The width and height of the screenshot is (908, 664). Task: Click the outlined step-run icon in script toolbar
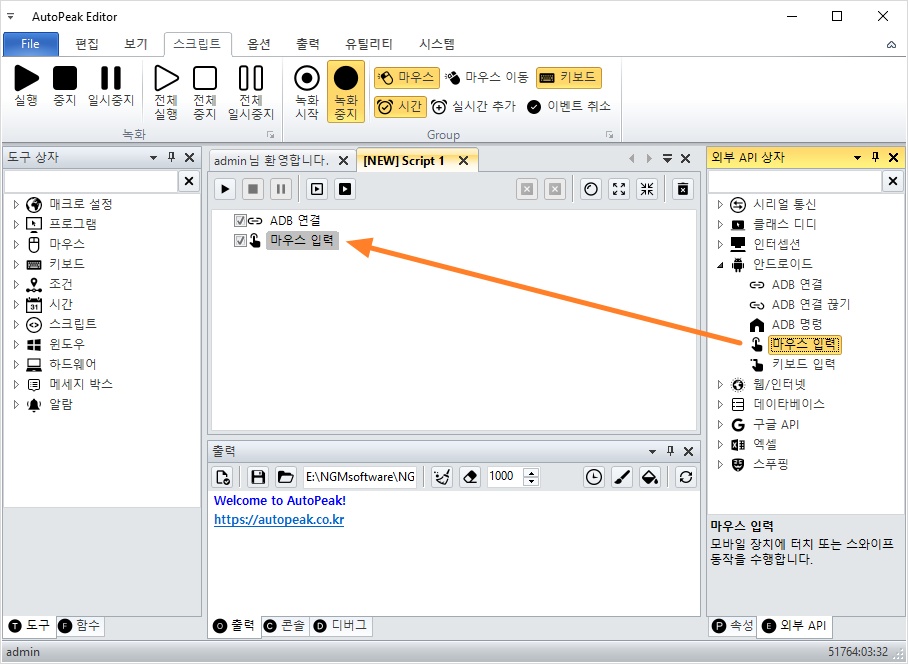317,189
